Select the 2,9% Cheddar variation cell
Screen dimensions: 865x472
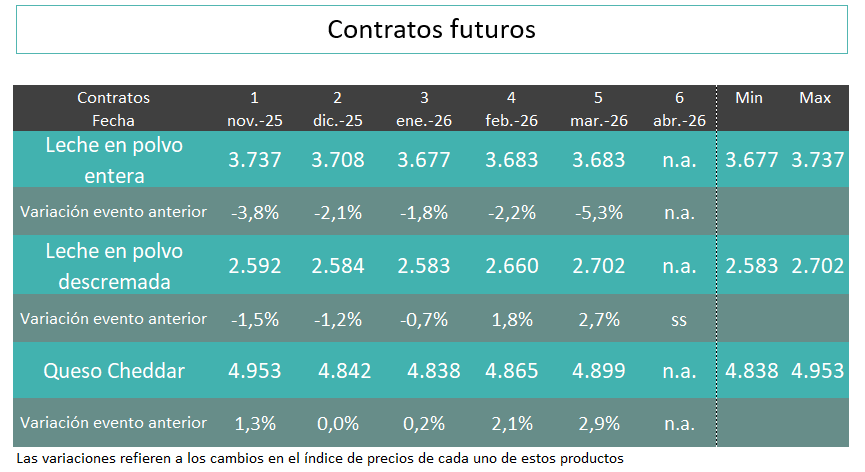[x=598, y=424]
